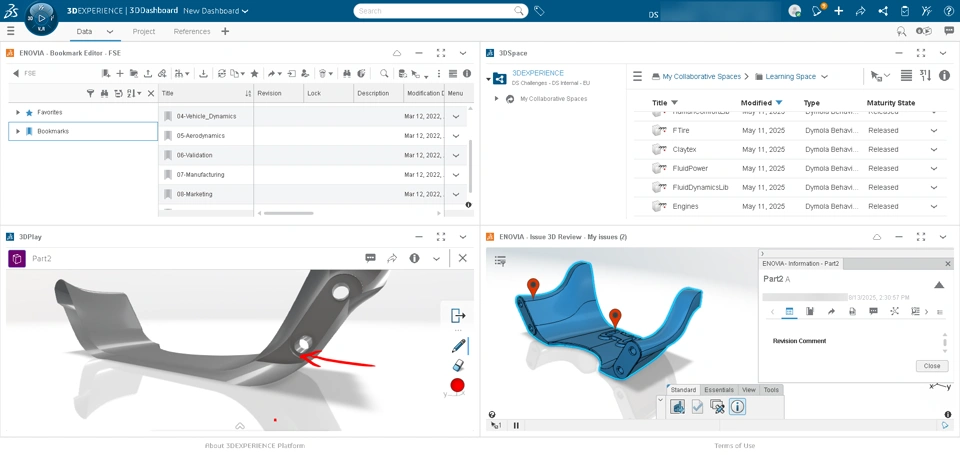The width and height of the screenshot is (960, 455).
Task: Click the comment icon in the Part2 information panel
Action: pos(874,311)
